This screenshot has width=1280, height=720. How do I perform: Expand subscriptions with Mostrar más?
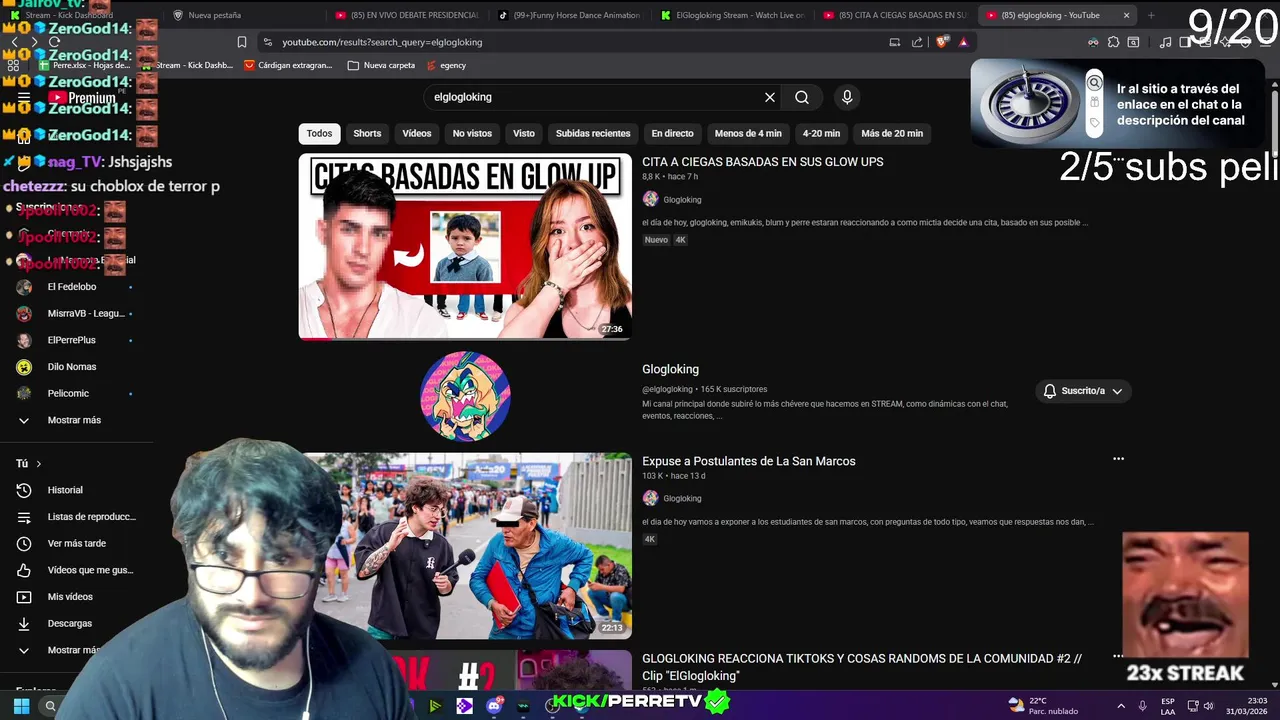click(74, 420)
